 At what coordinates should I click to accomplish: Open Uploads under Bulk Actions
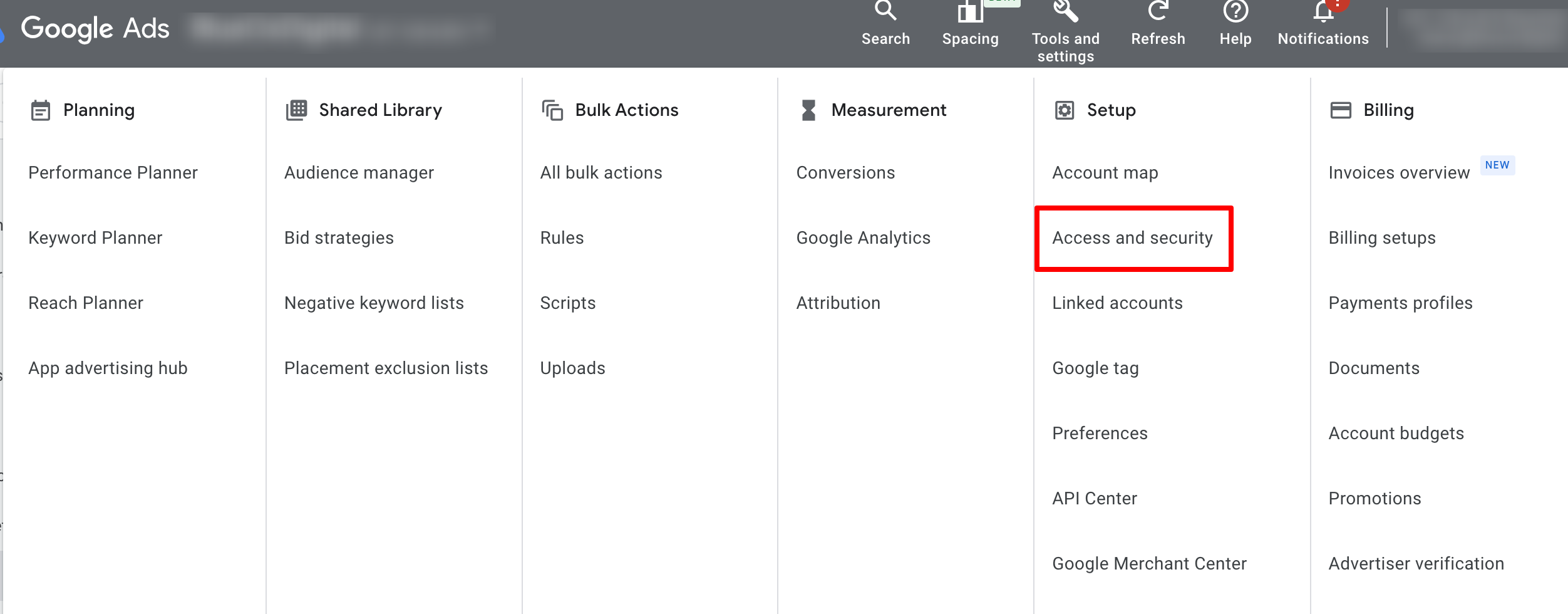coord(572,368)
